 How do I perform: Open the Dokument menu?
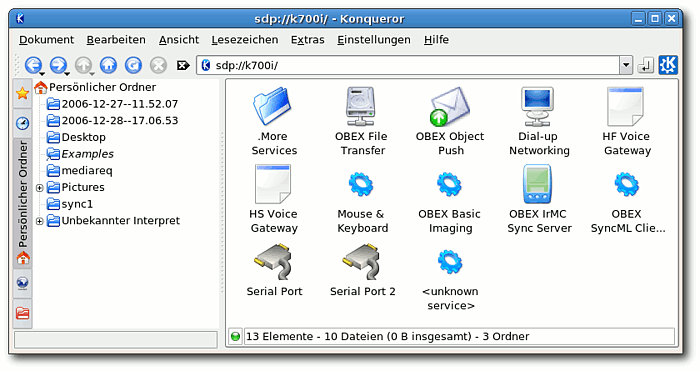[x=46, y=40]
